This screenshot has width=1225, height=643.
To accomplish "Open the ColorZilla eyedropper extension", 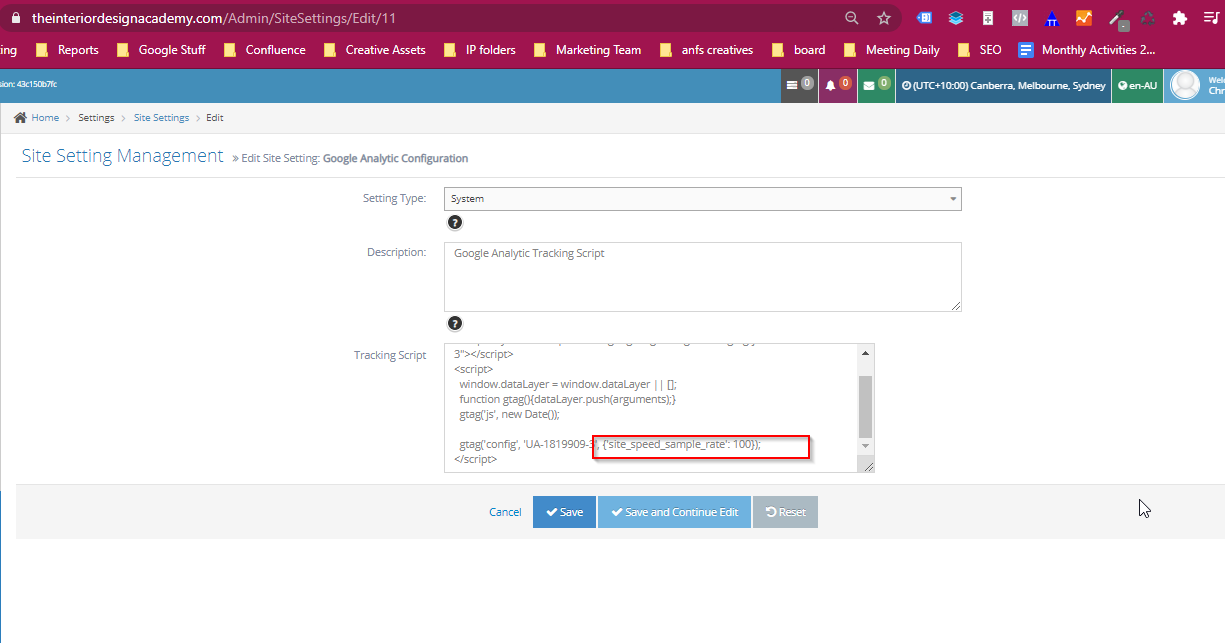I will 1117,19.
